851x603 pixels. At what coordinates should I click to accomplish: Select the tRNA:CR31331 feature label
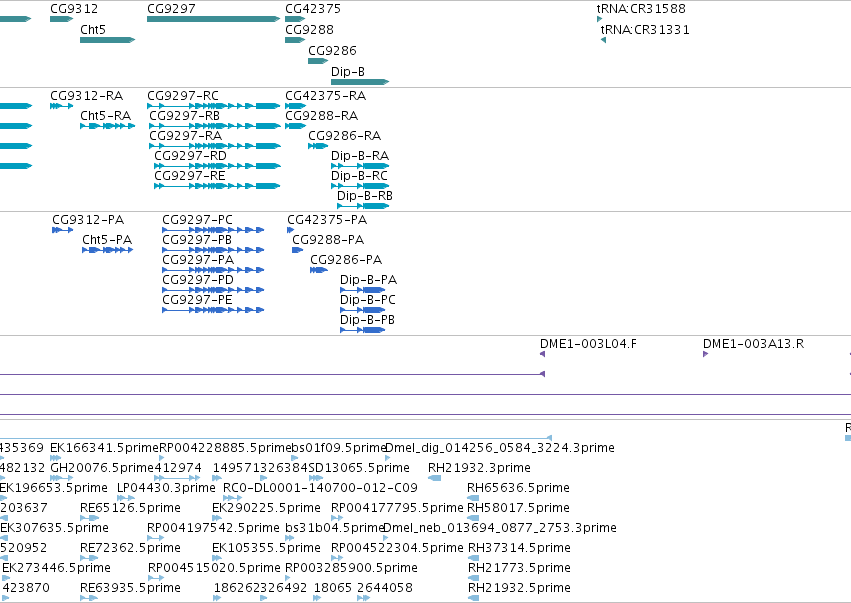(645, 29)
